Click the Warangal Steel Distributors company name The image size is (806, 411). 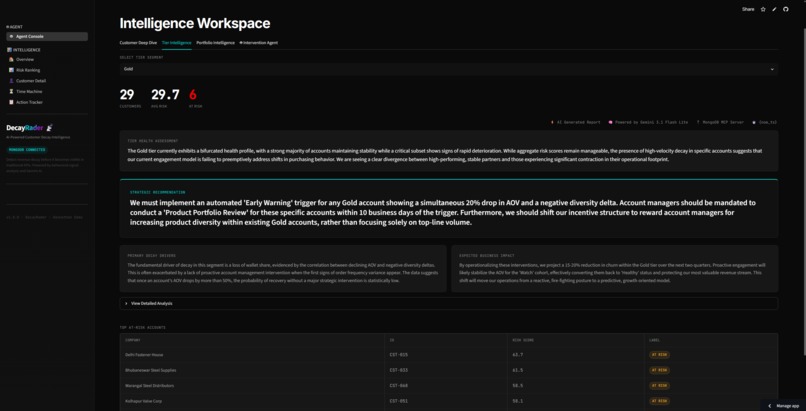click(150, 386)
